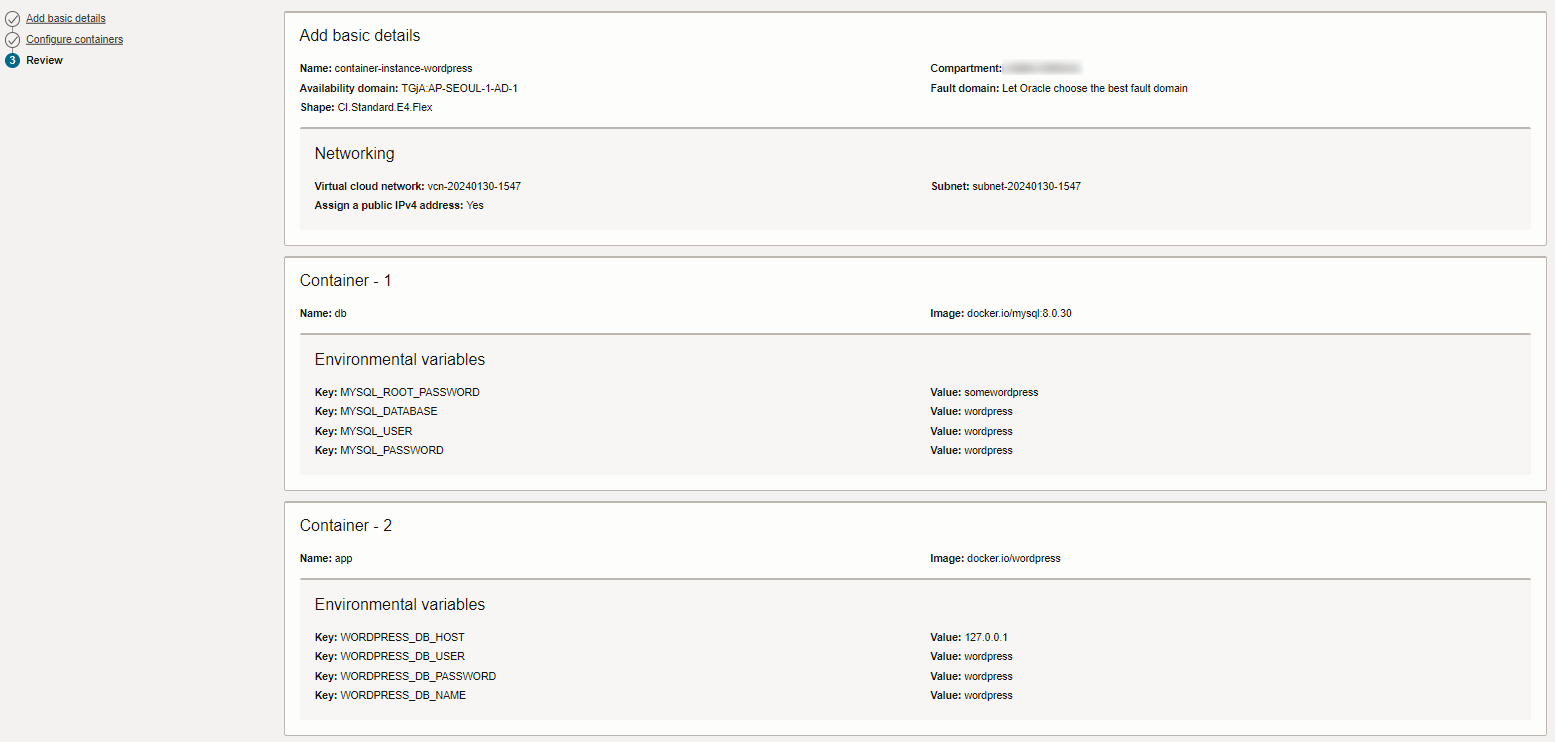Click the vcn-20240130-1547 network value
The height and width of the screenshot is (742, 1555).
[x=474, y=187]
